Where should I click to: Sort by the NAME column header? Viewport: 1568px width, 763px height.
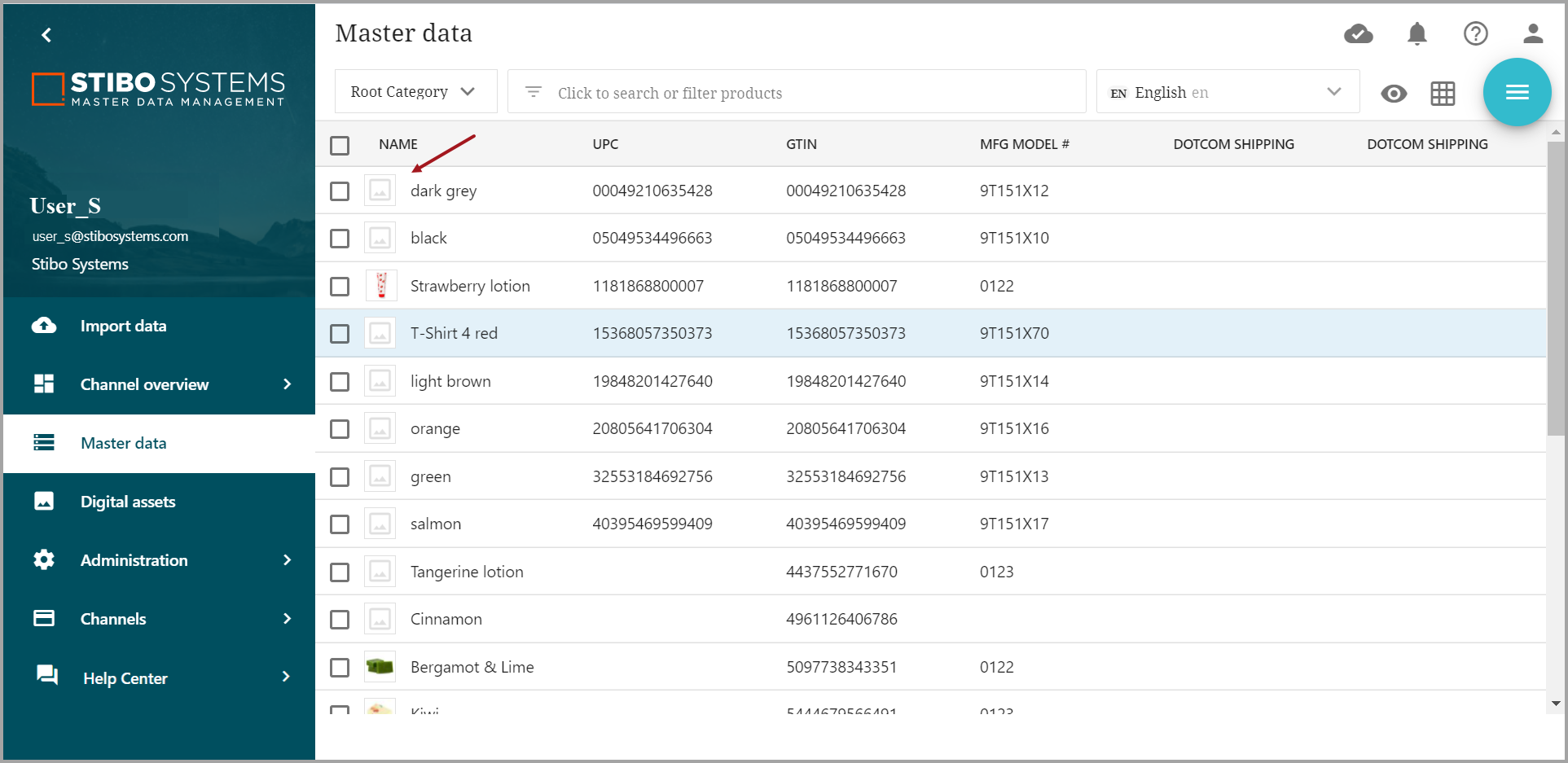[x=397, y=144]
